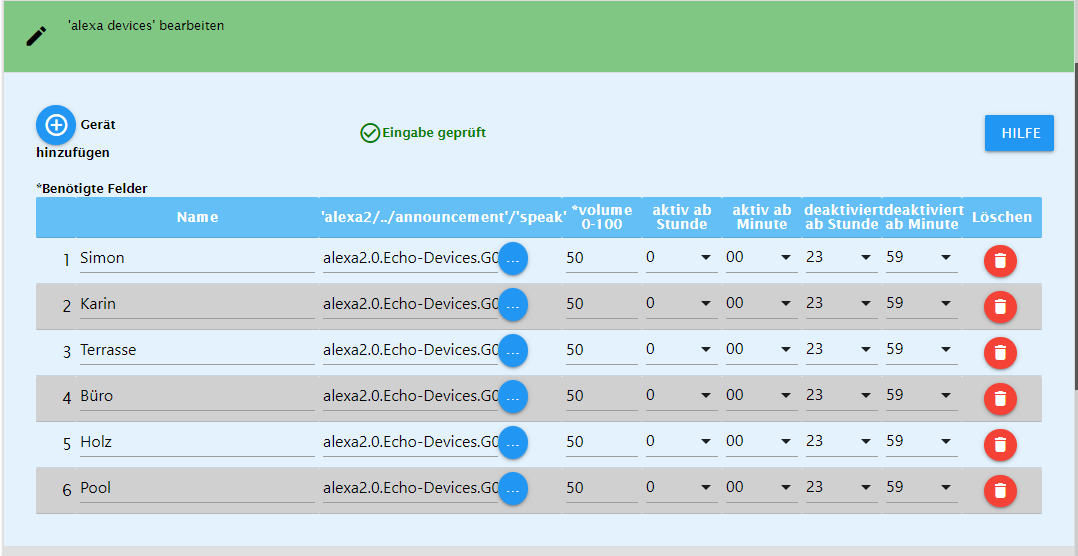Viewport: 1078px width, 556px height.
Task: Open 'aktiv ab Minute' dropdown for Pool
Action: coord(761,488)
